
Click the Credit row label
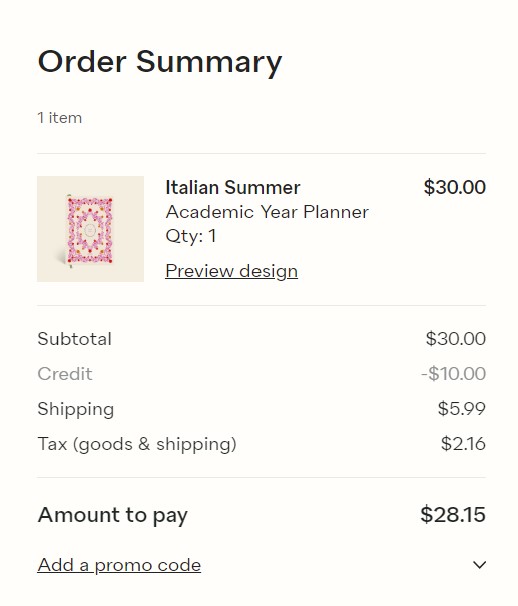click(x=65, y=374)
